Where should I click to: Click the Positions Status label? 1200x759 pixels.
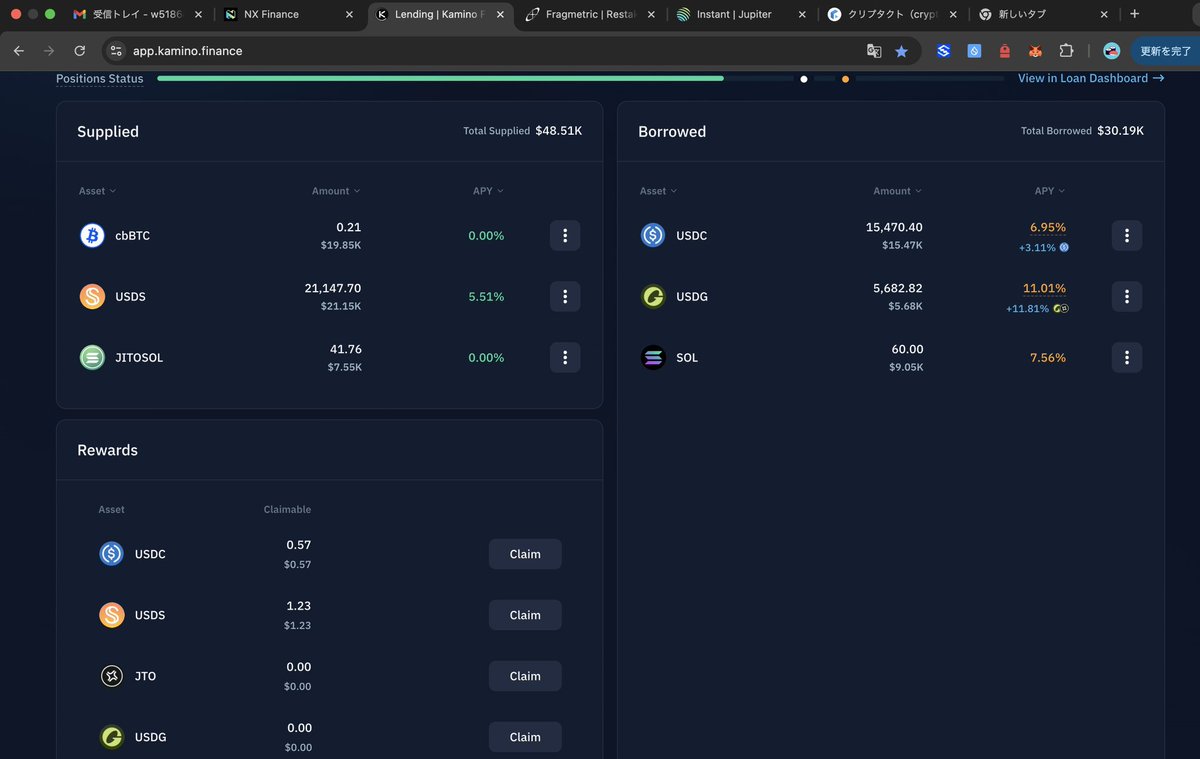(100, 78)
